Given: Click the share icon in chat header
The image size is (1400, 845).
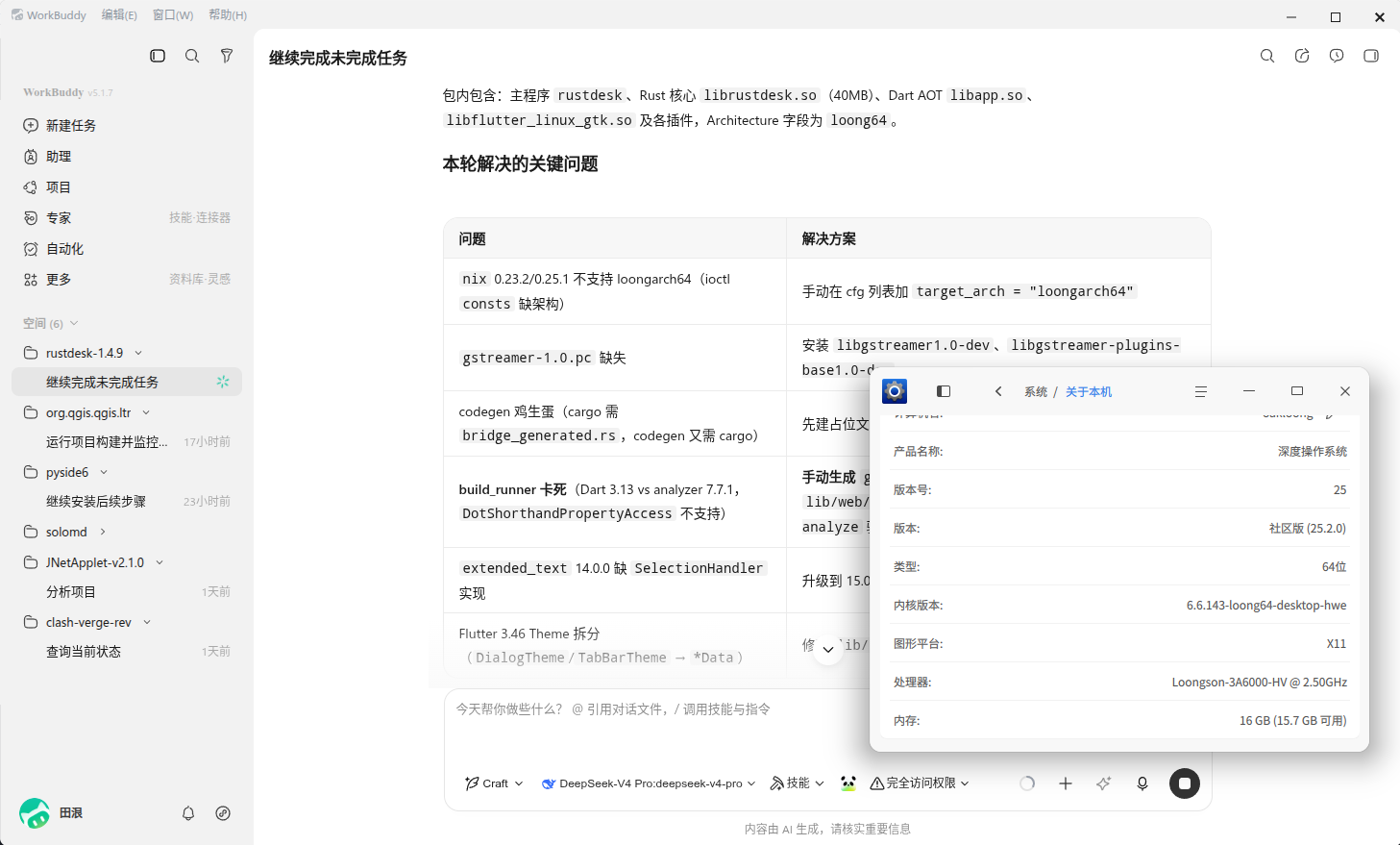Looking at the screenshot, I should click(x=1302, y=56).
